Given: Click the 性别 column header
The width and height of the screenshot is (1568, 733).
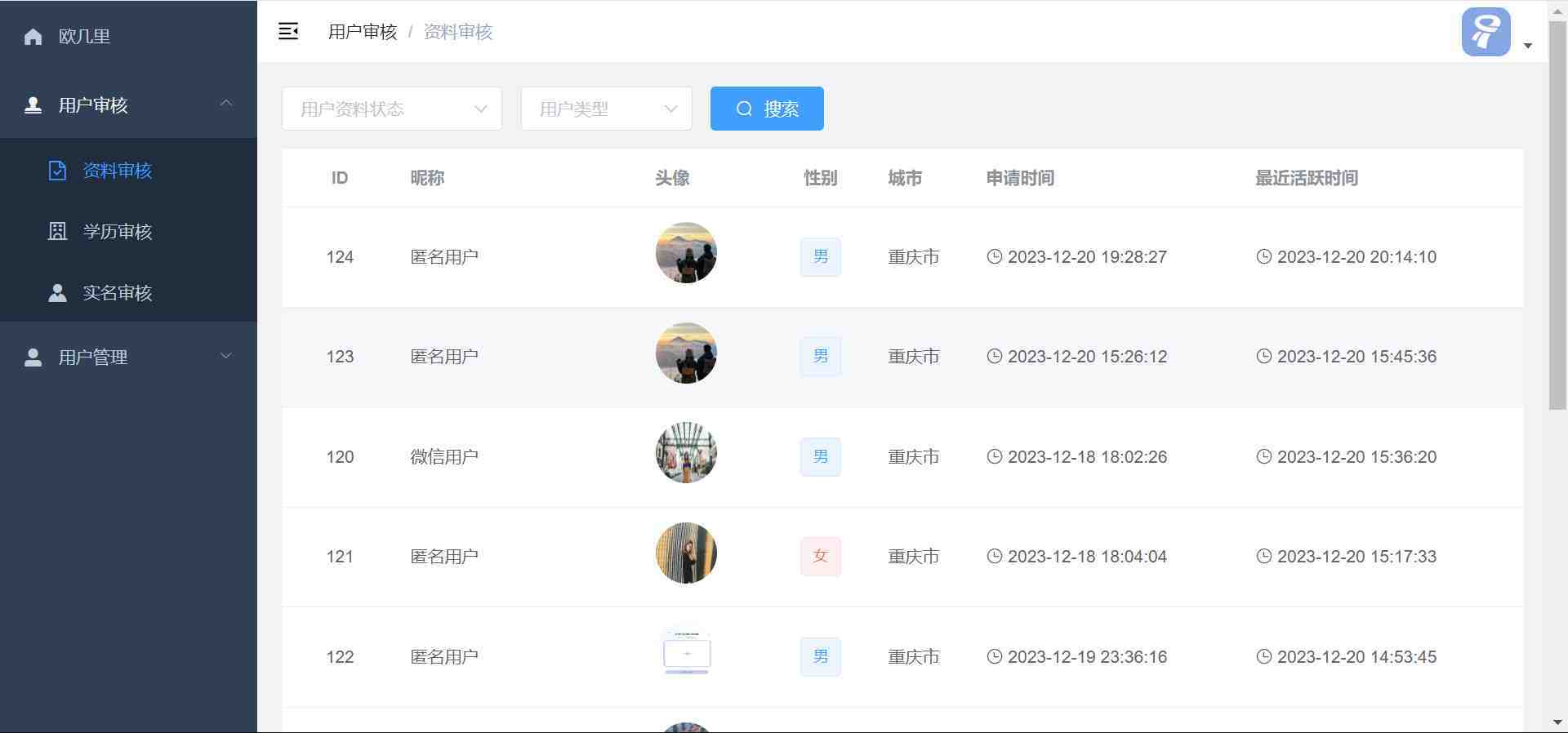Looking at the screenshot, I should point(821,178).
